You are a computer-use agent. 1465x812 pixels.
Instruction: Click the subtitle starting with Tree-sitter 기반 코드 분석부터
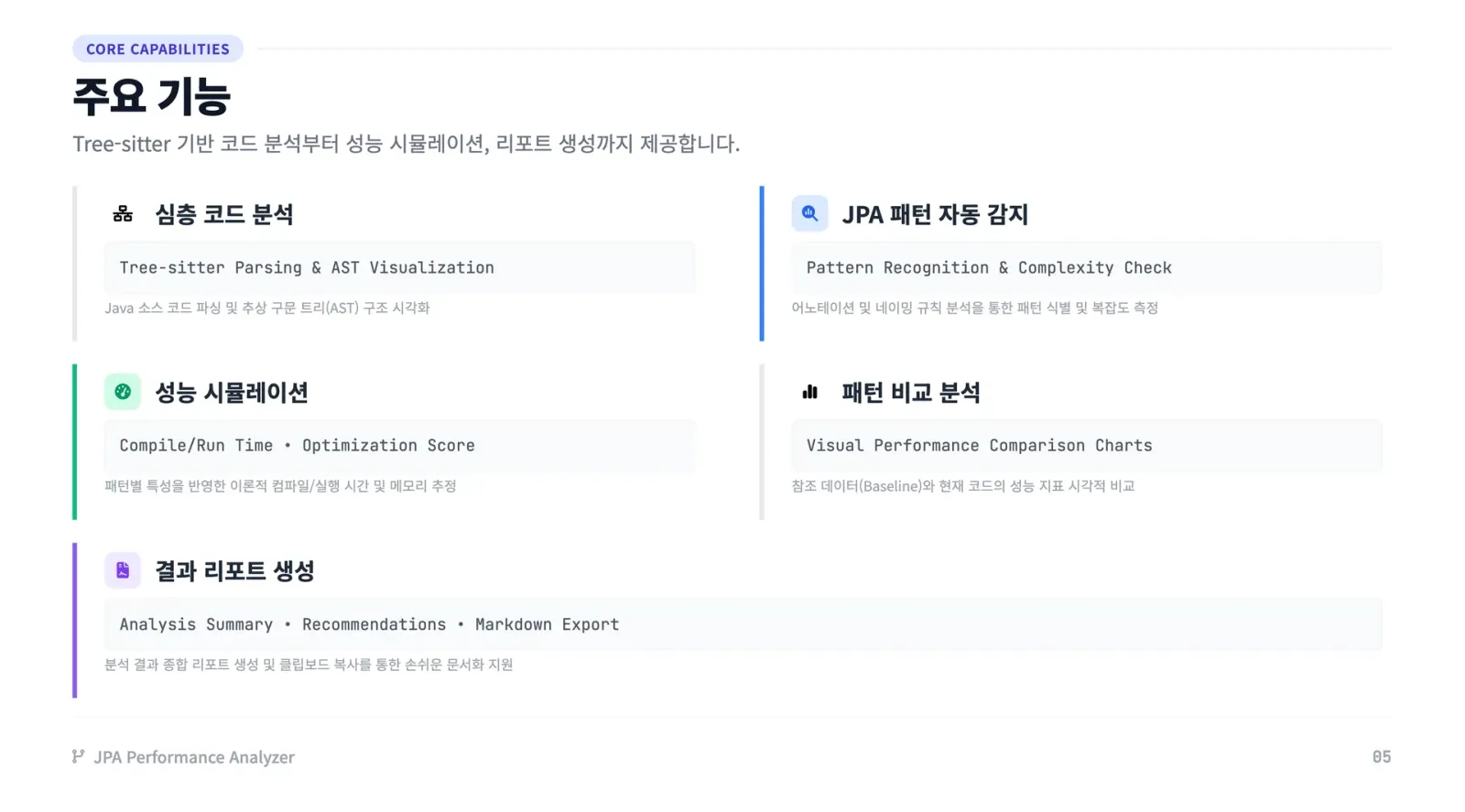406,144
